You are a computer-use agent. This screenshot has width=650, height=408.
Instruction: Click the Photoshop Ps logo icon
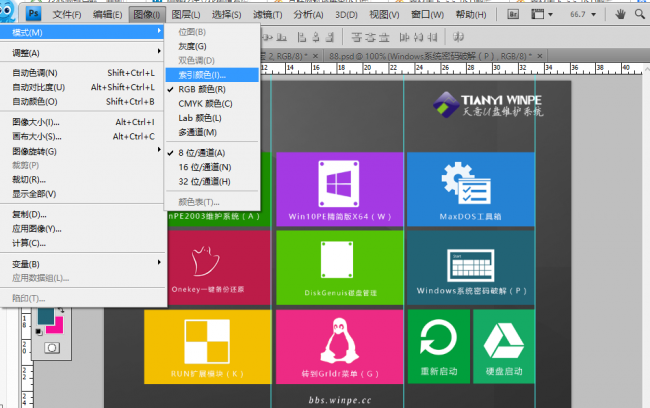[33, 14]
